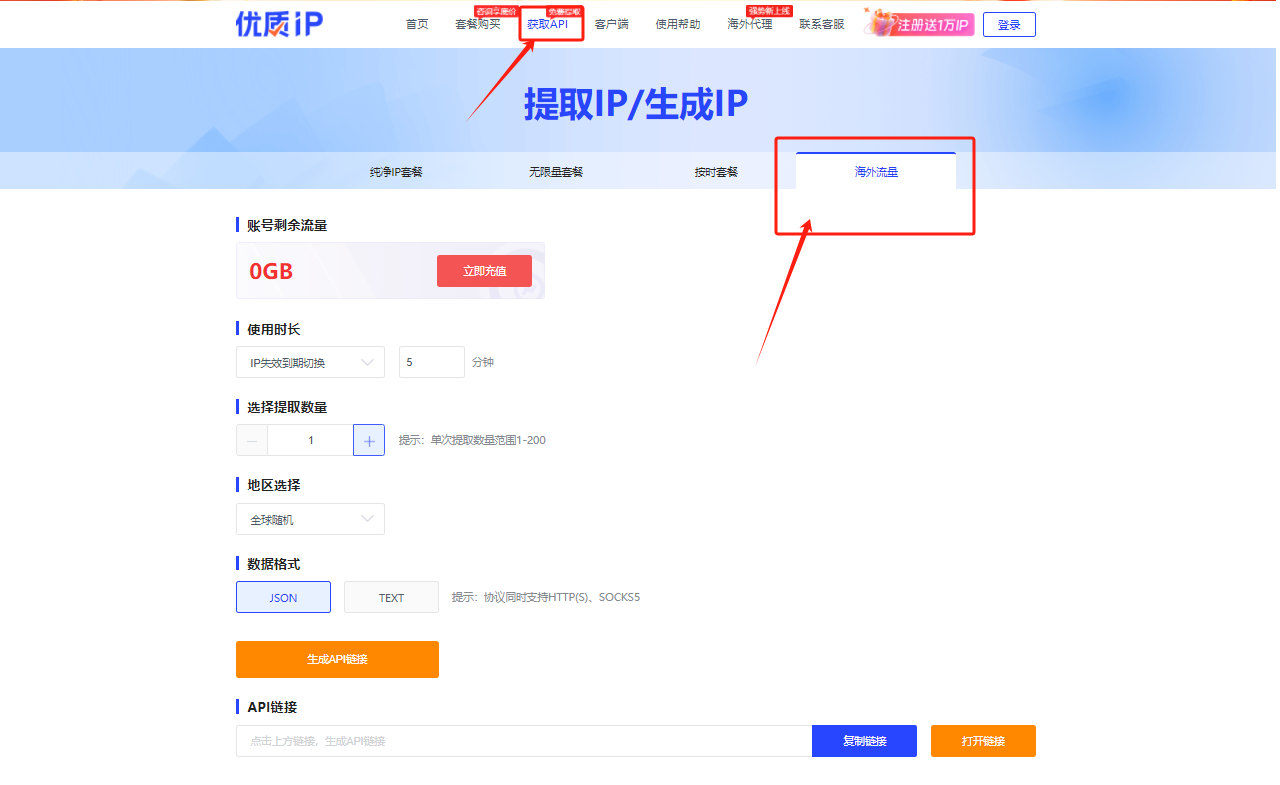Click the blue 复制链接 button

864,741
